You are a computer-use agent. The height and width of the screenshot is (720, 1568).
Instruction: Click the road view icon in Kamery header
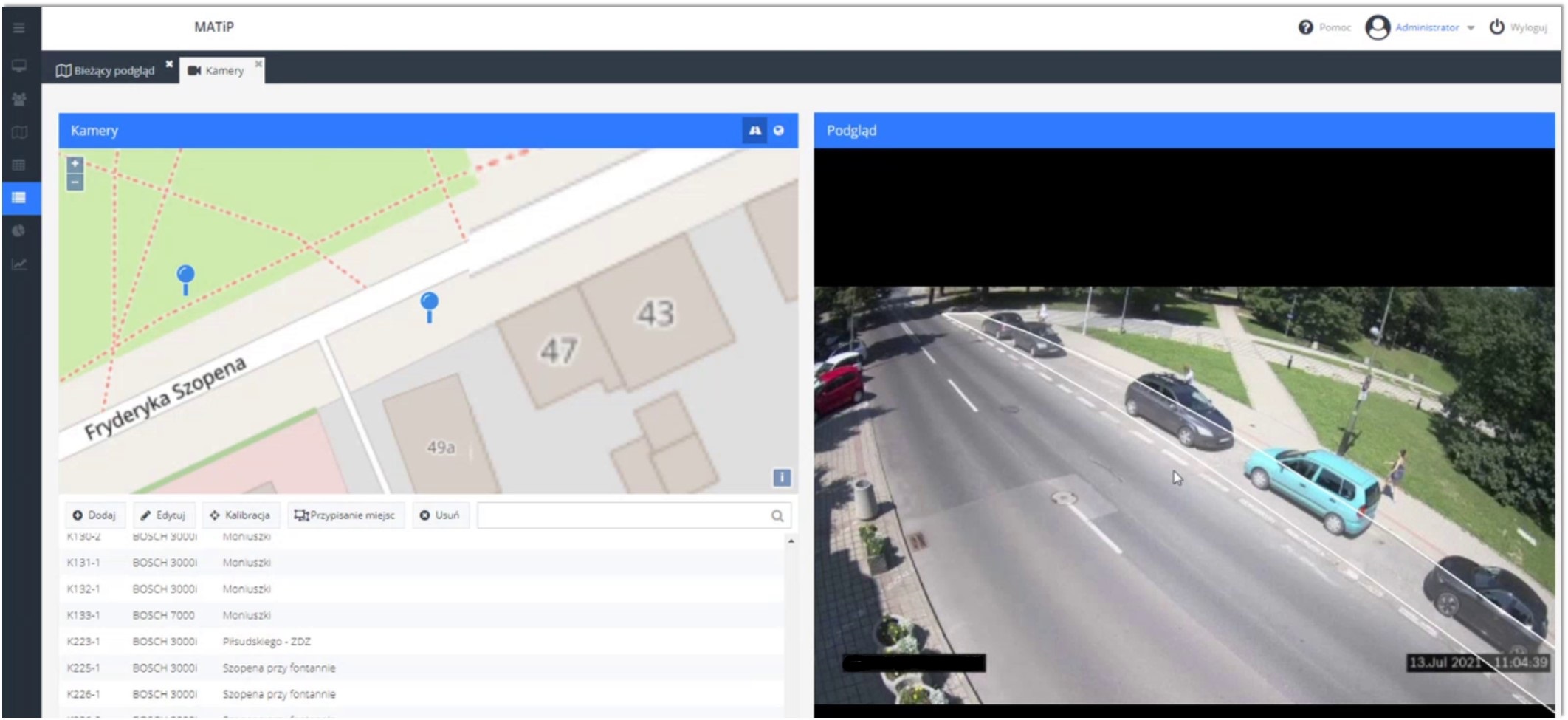pos(754,131)
